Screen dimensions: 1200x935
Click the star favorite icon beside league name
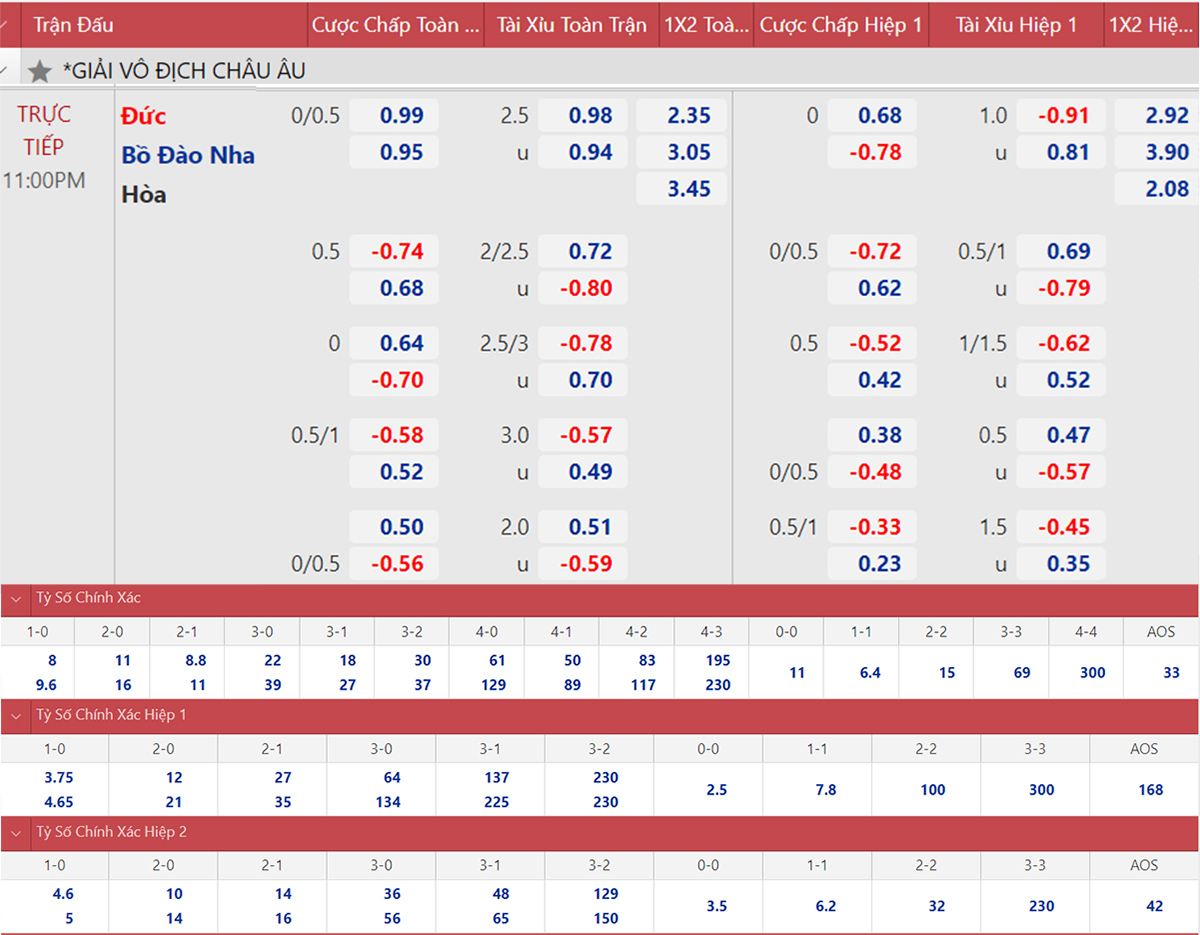[39, 71]
